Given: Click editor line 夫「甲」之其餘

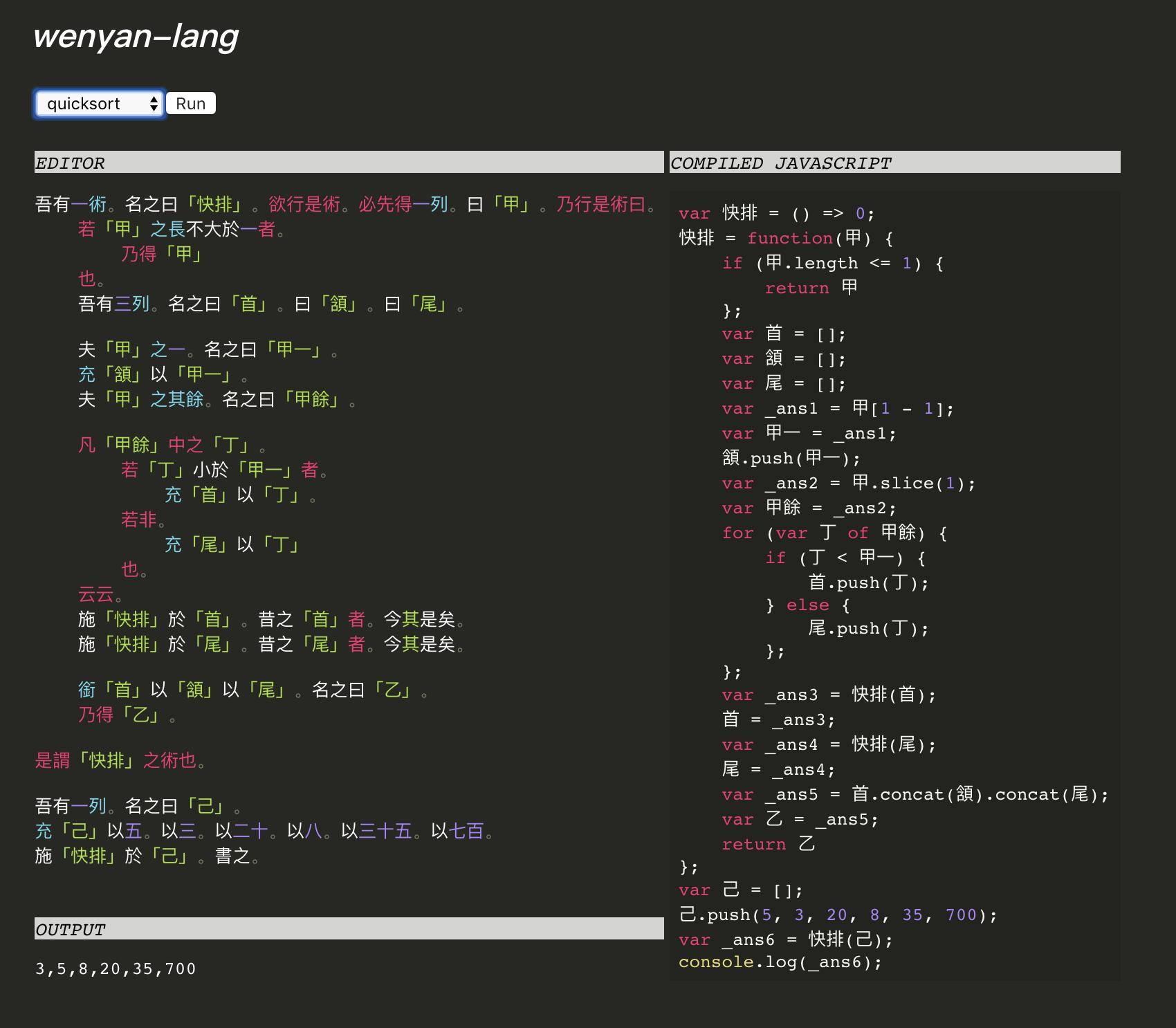Looking at the screenshot, I should click(x=217, y=399).
